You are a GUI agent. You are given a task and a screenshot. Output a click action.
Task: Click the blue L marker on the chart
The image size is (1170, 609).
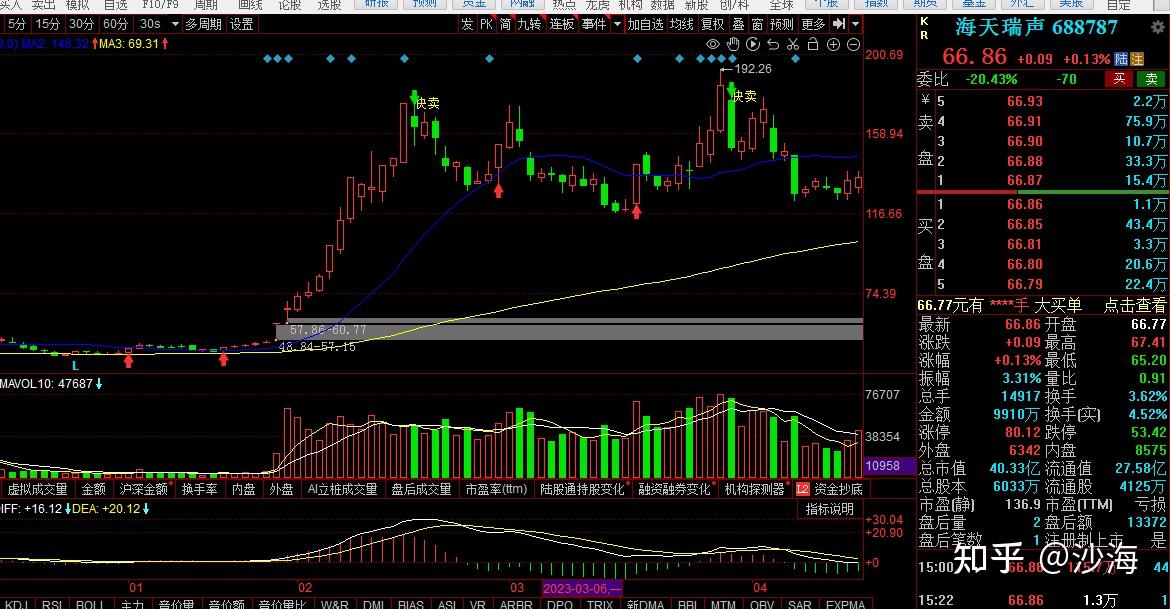click(75, 366)
